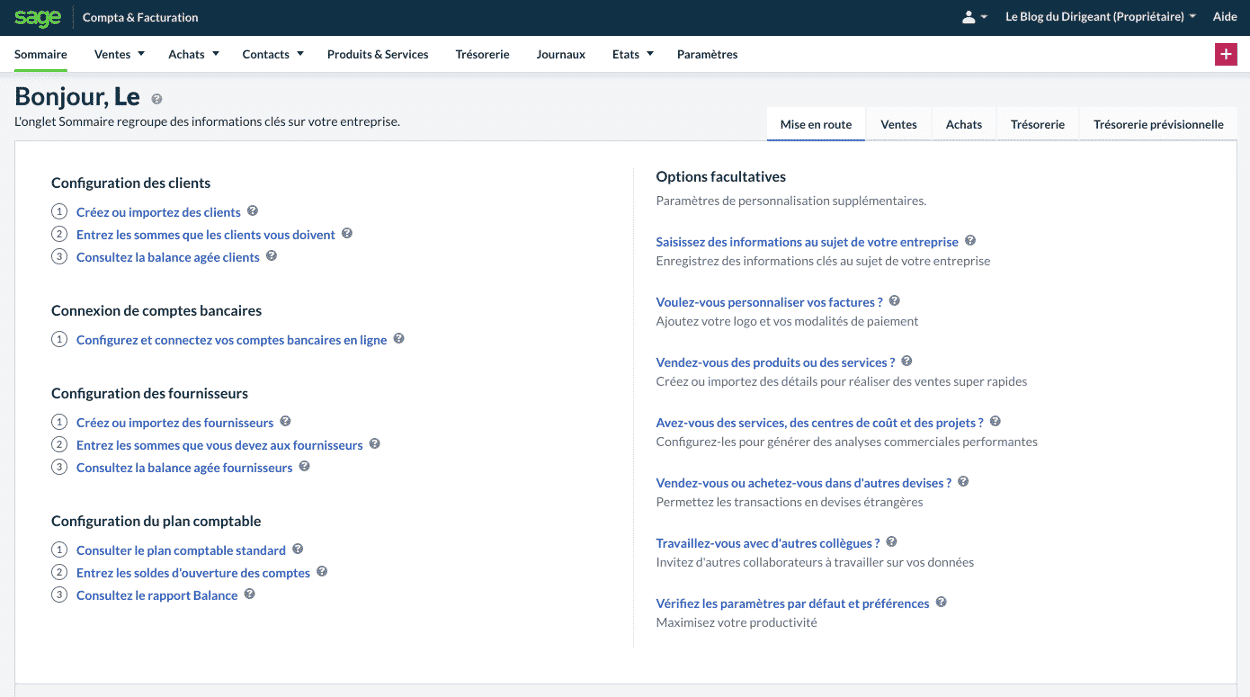The width and height of the screenshot is (1250, 697).
Task: Click help icon beside "Vérifiez les paramètres par défaut et préférences"
Action: [x=940, y=602]
